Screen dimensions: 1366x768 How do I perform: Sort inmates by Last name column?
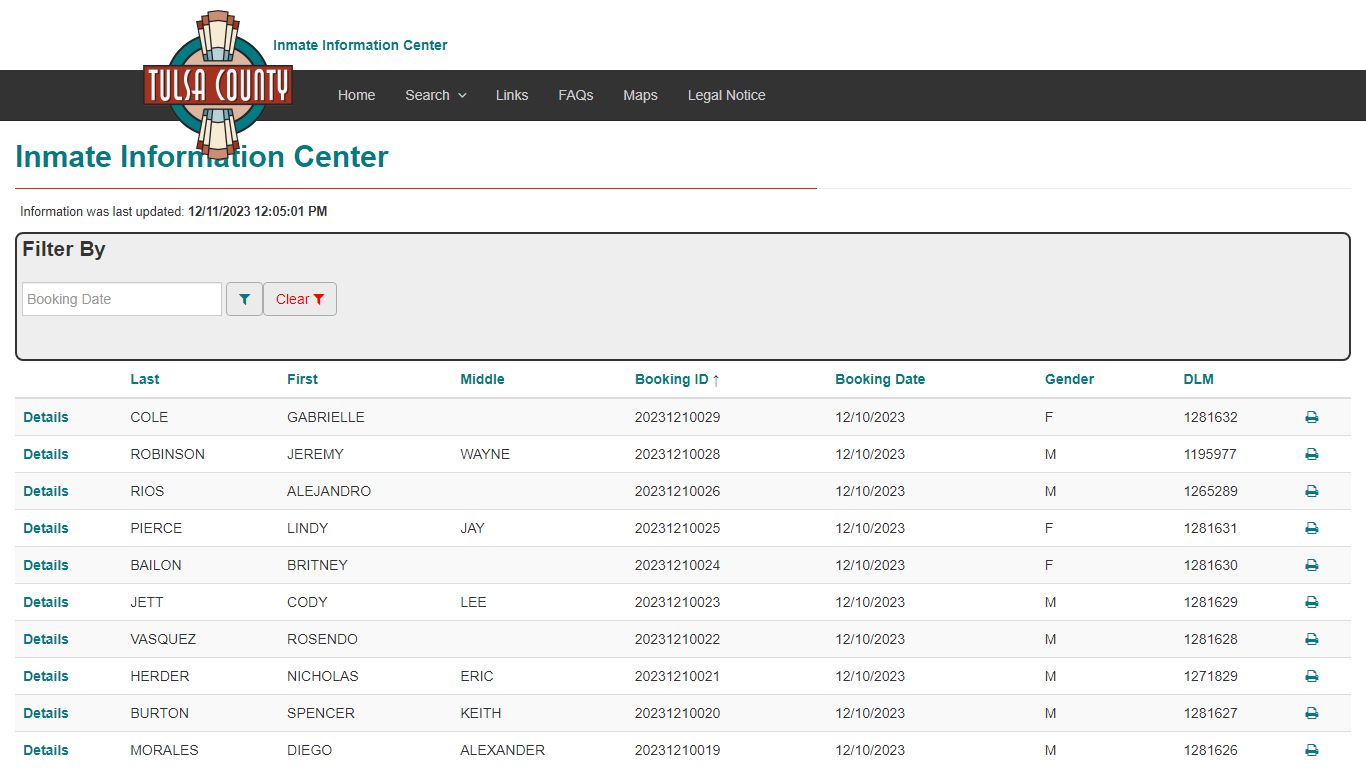tap(145, 379)
